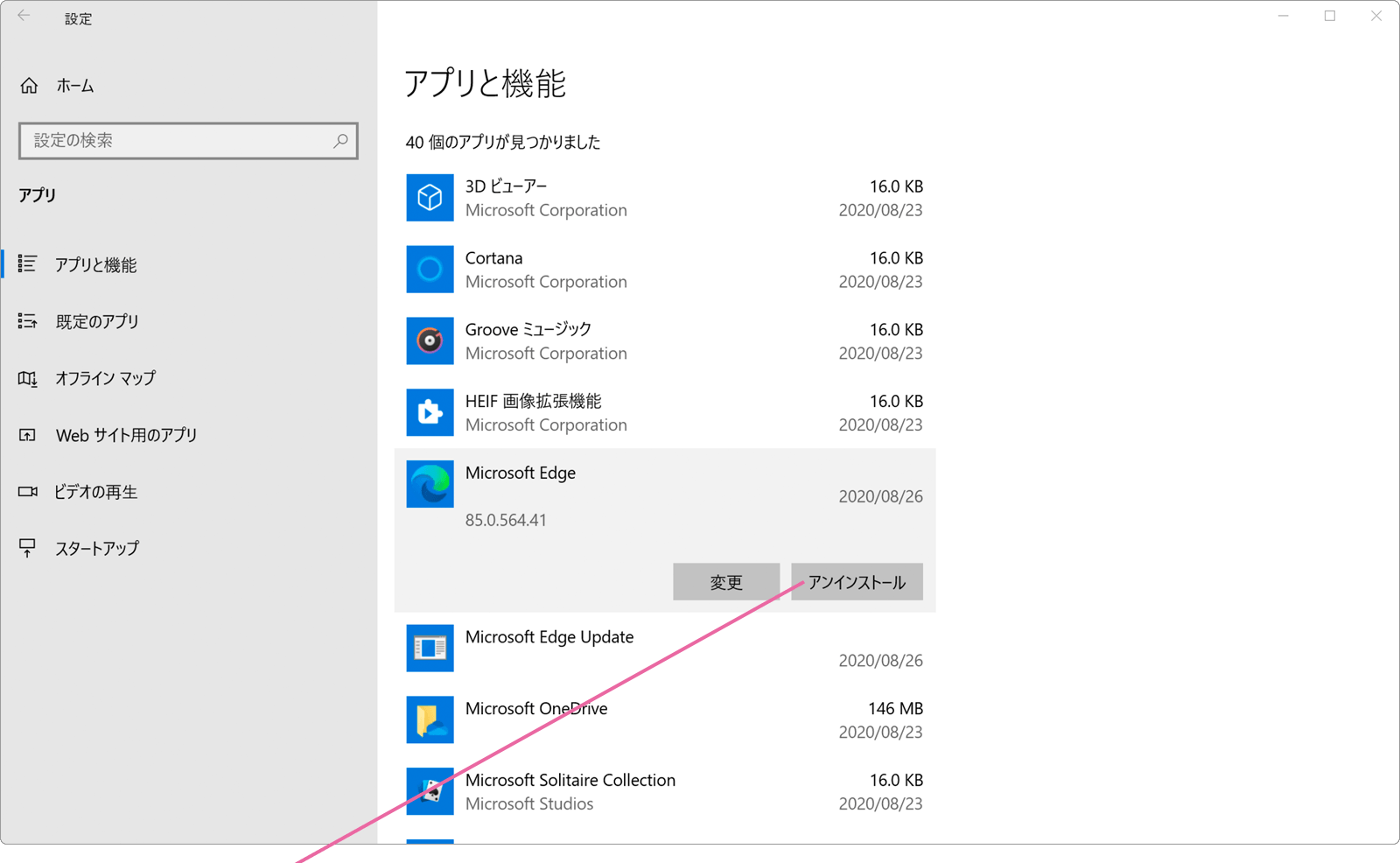Select the default apps (既定のアプリ) icon
Screen dimensions: 1400x863
pos(27,321)
